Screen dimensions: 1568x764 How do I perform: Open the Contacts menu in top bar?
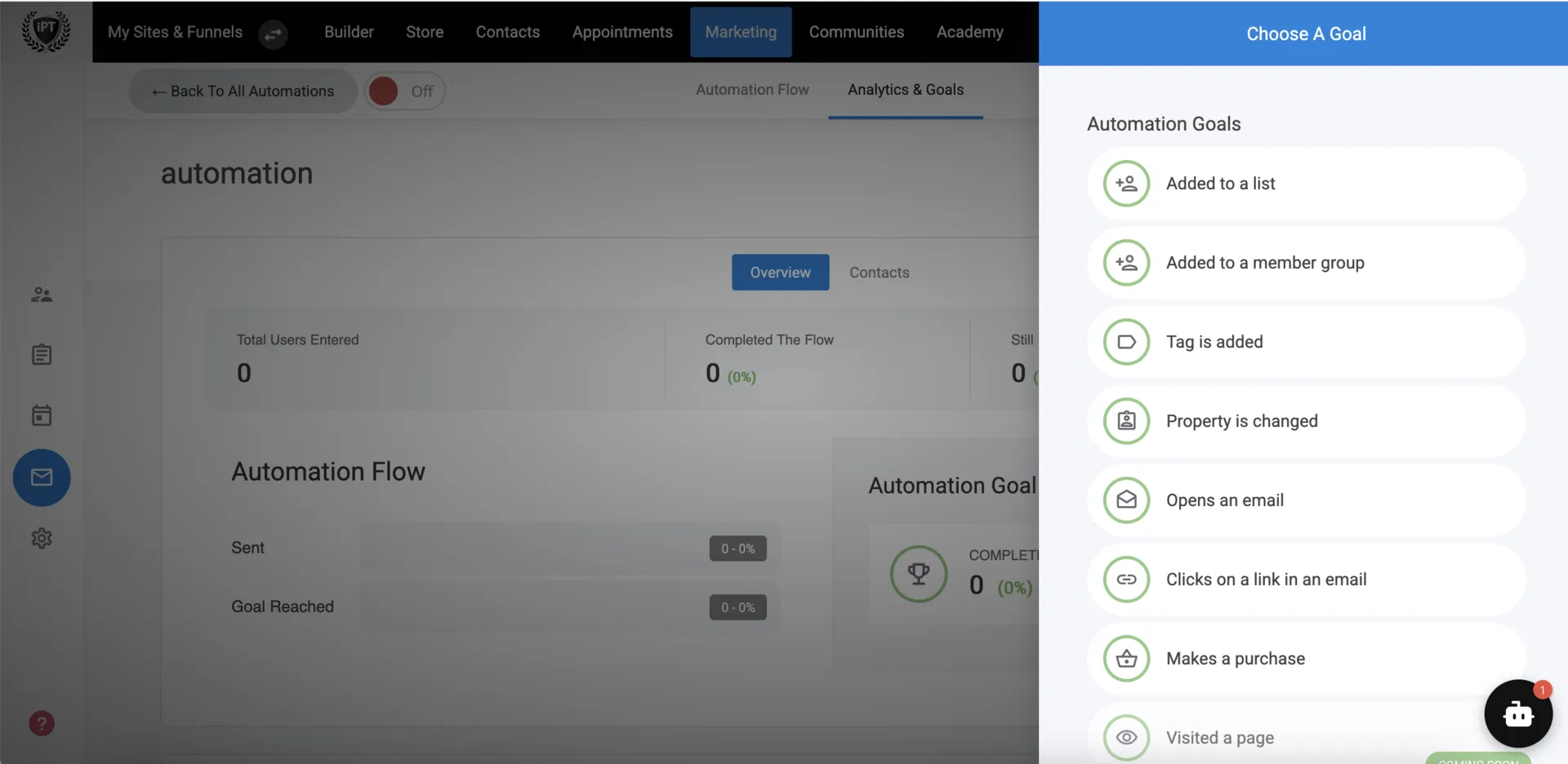(x=508, y=32)
